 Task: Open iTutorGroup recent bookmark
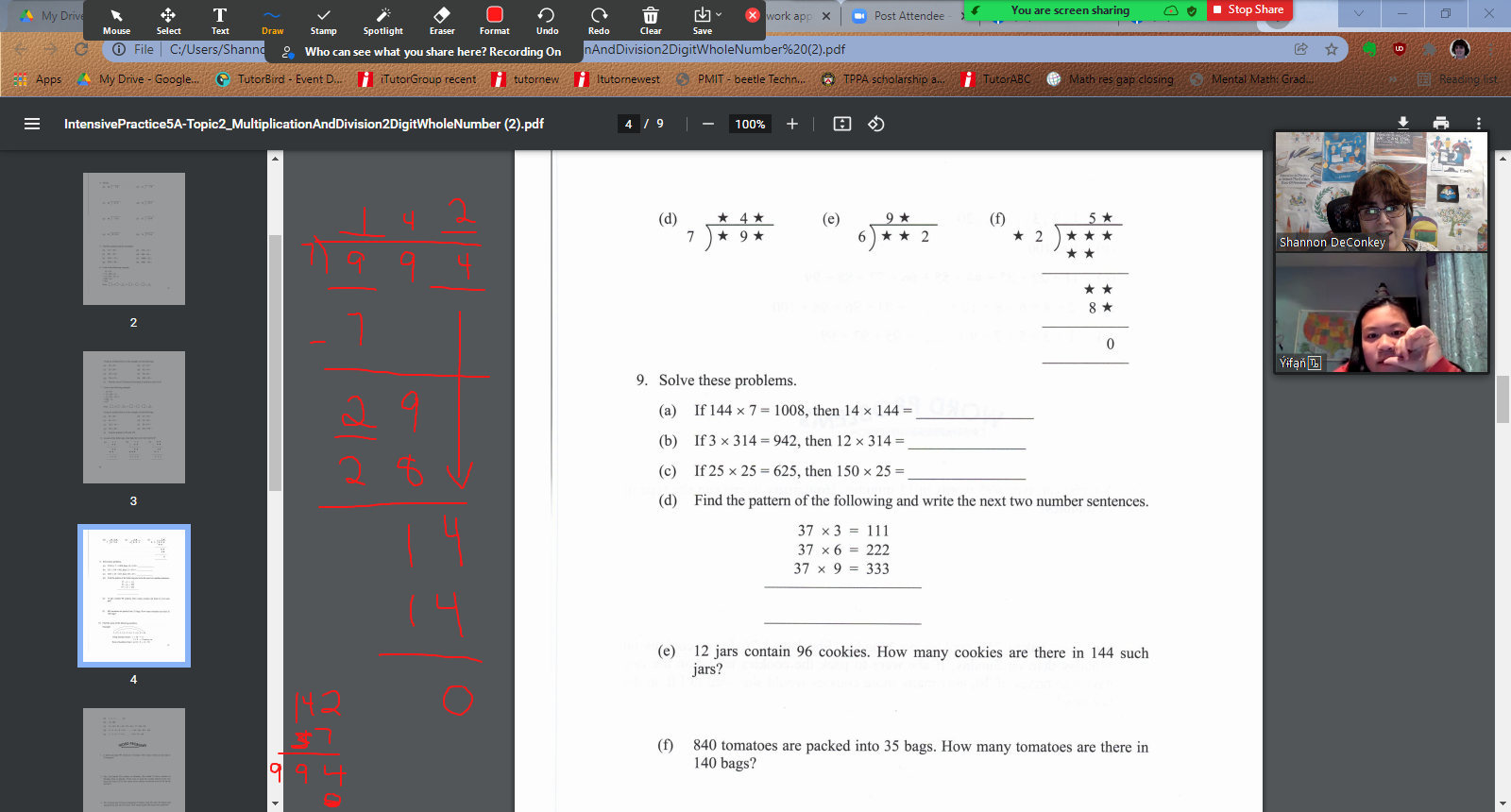pyautogui.click(x=418, y=79)
